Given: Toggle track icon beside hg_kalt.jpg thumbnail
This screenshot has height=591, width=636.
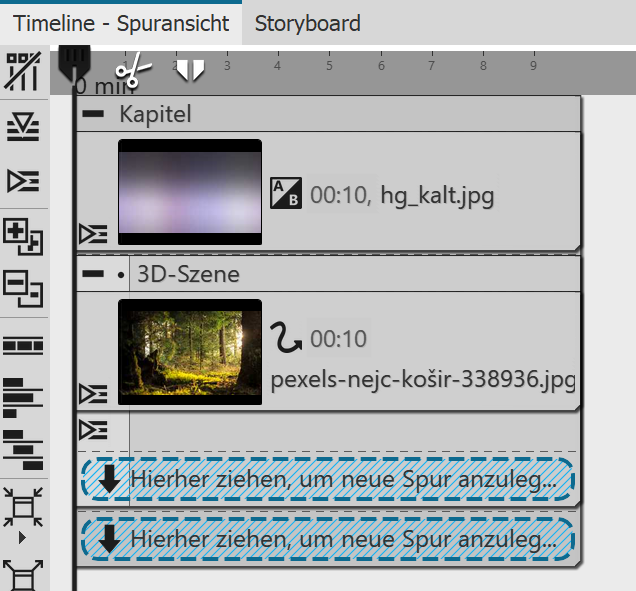Looking at the screenshot, I should click(x=93, y=234).
